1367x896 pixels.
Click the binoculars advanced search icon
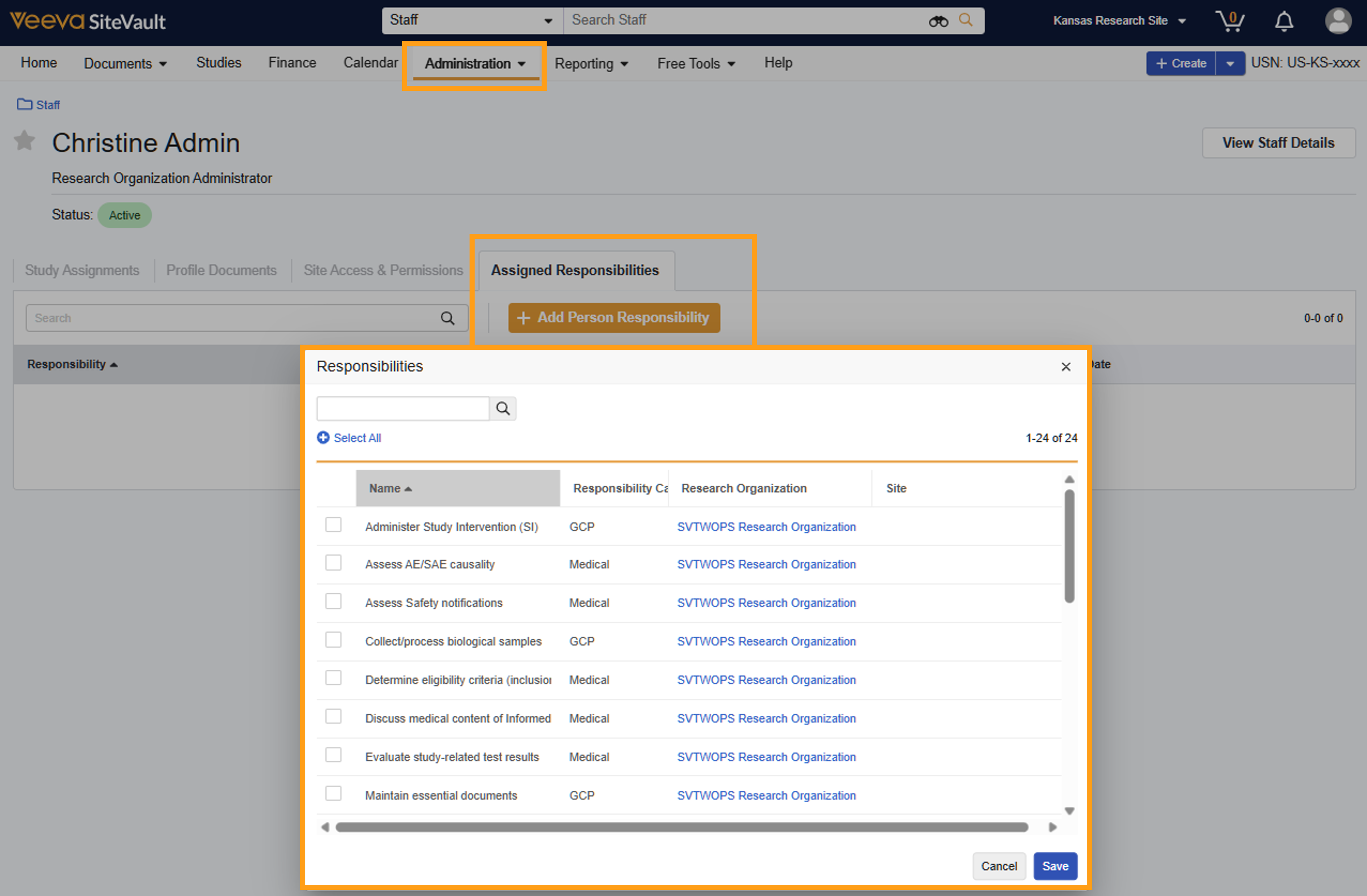[x=938, y=21]
